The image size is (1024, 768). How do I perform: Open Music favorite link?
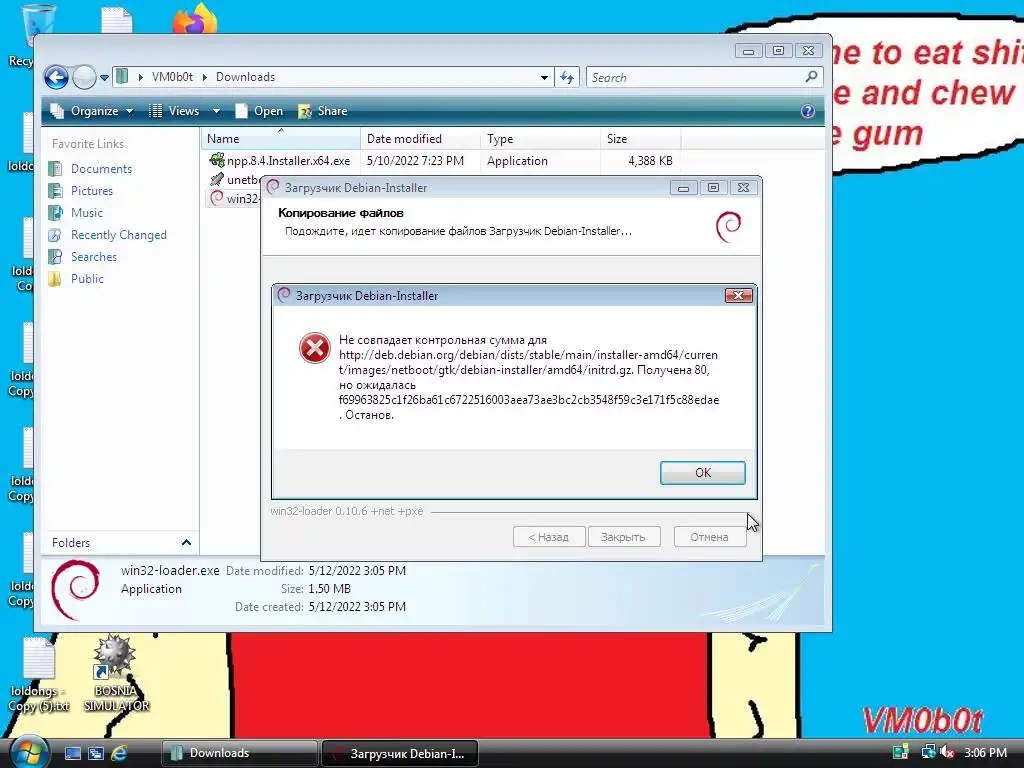(87, 213)
